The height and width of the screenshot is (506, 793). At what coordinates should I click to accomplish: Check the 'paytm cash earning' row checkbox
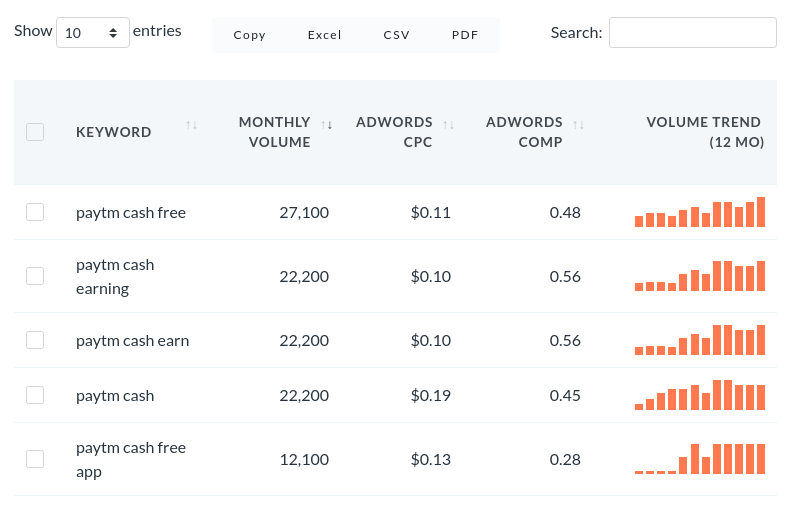[x=35, y=276]
